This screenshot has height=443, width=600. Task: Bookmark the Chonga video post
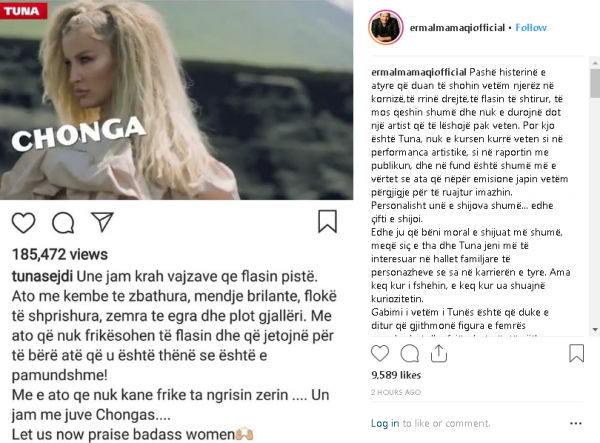coord(328,222)
